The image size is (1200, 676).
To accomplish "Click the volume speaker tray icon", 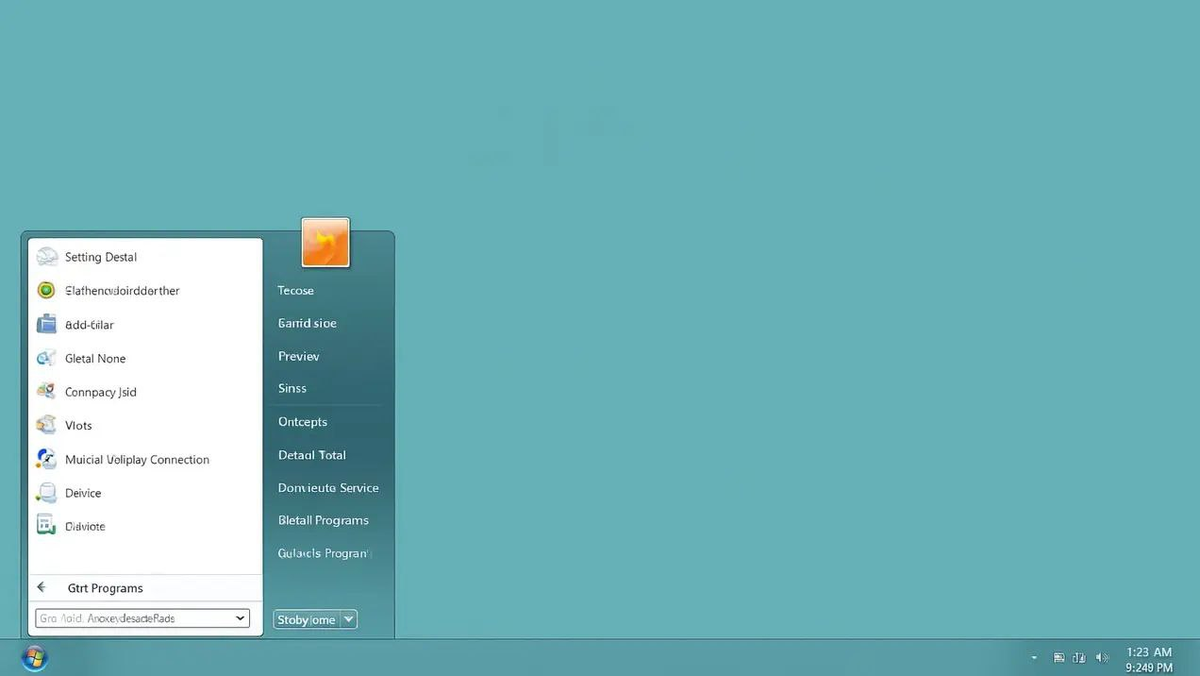I will tap(1102, 658).
